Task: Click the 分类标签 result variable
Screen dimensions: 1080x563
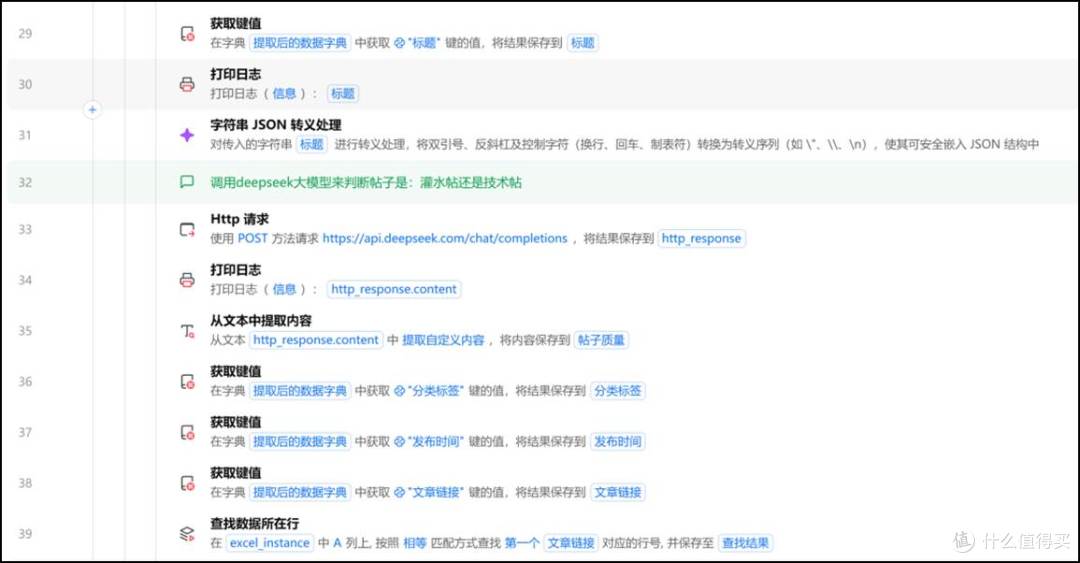Action: click(618, 391)
